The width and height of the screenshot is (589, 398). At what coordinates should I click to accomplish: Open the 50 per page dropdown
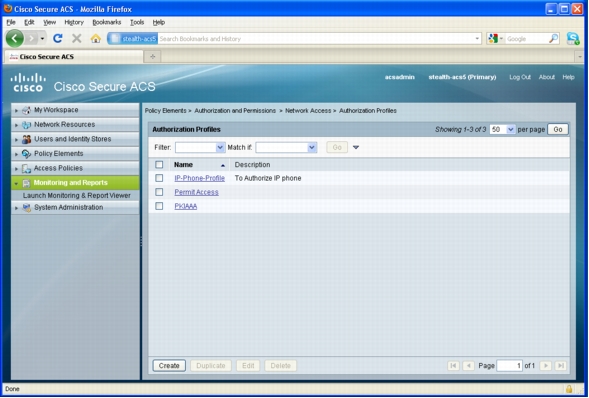click(x=502, y=130)
